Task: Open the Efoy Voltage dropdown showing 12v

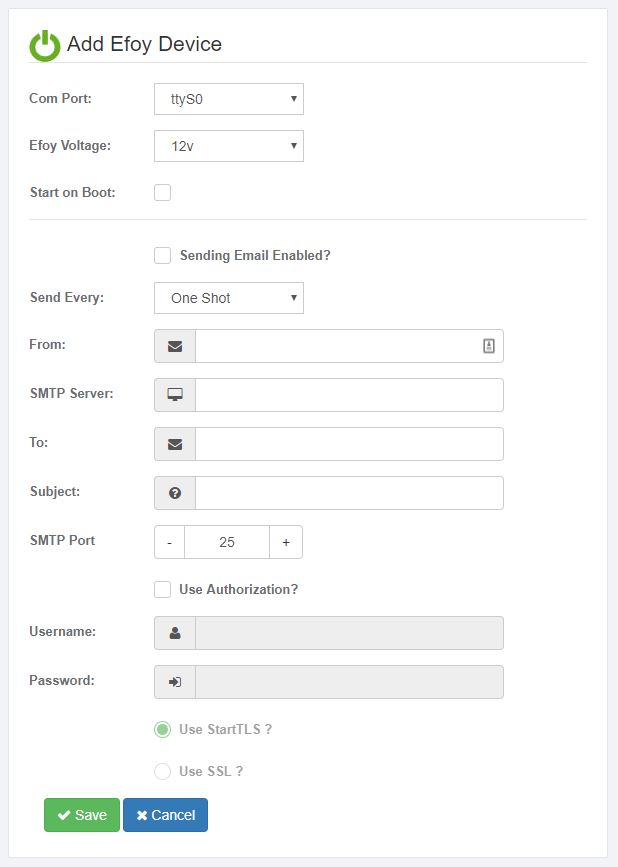Action: [229, 145]
